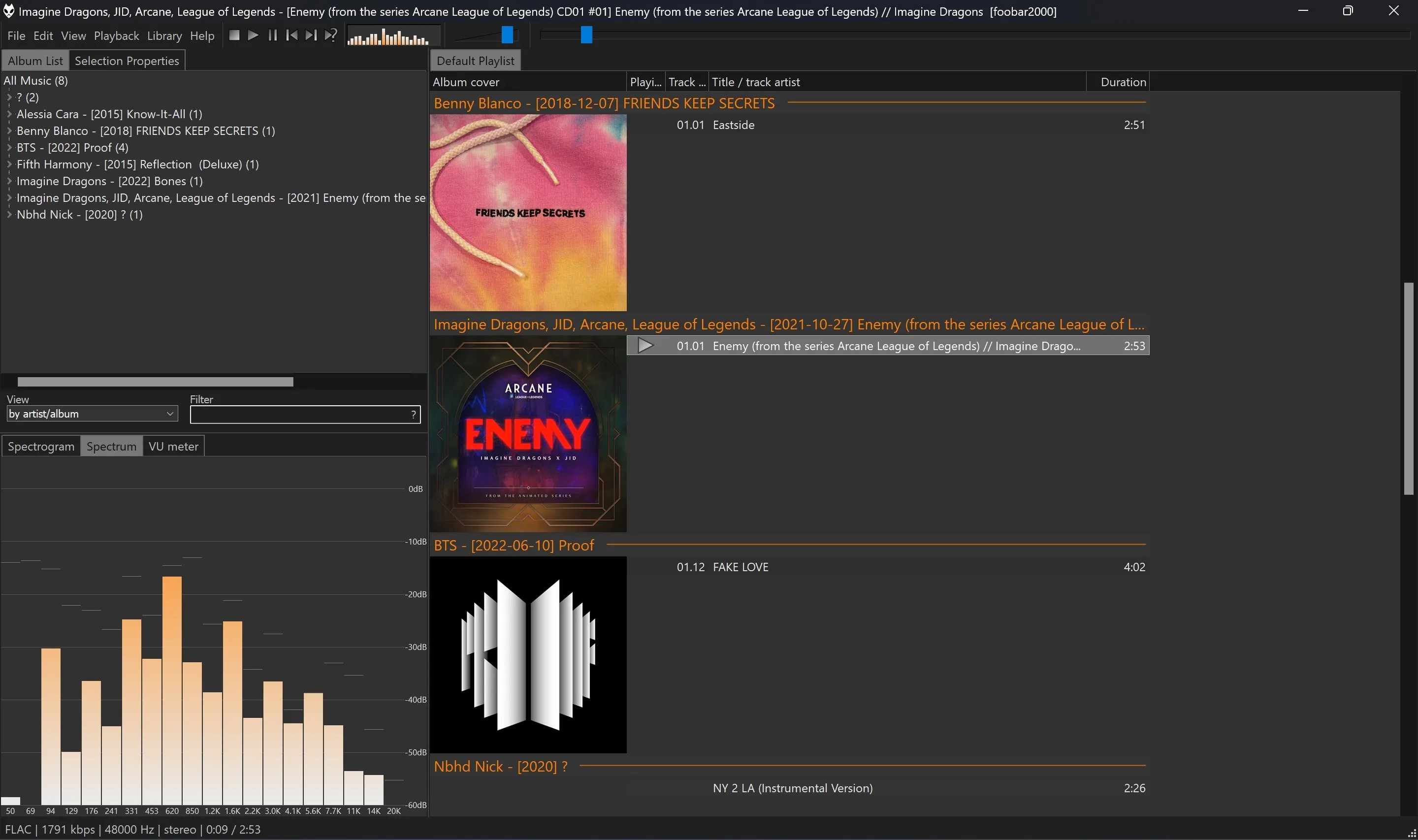This screenshot has width=1418, height=840.
Task: Click inside the Filter text field
Action: [300, 414]
